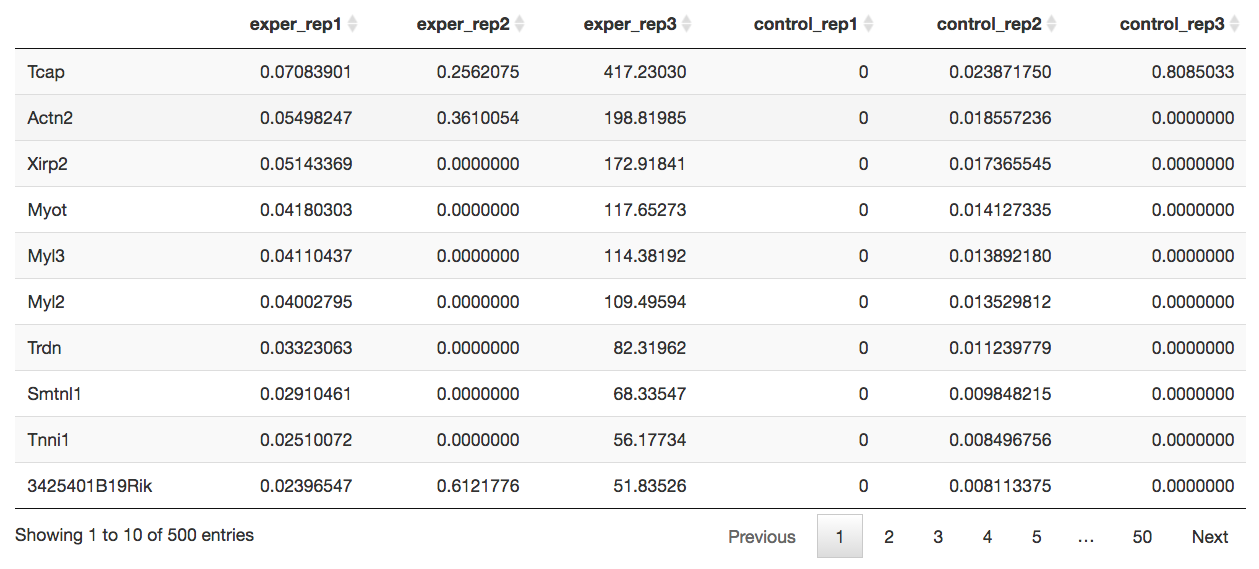
Task: Go to page 2 of table
Action: pos(888,537)
